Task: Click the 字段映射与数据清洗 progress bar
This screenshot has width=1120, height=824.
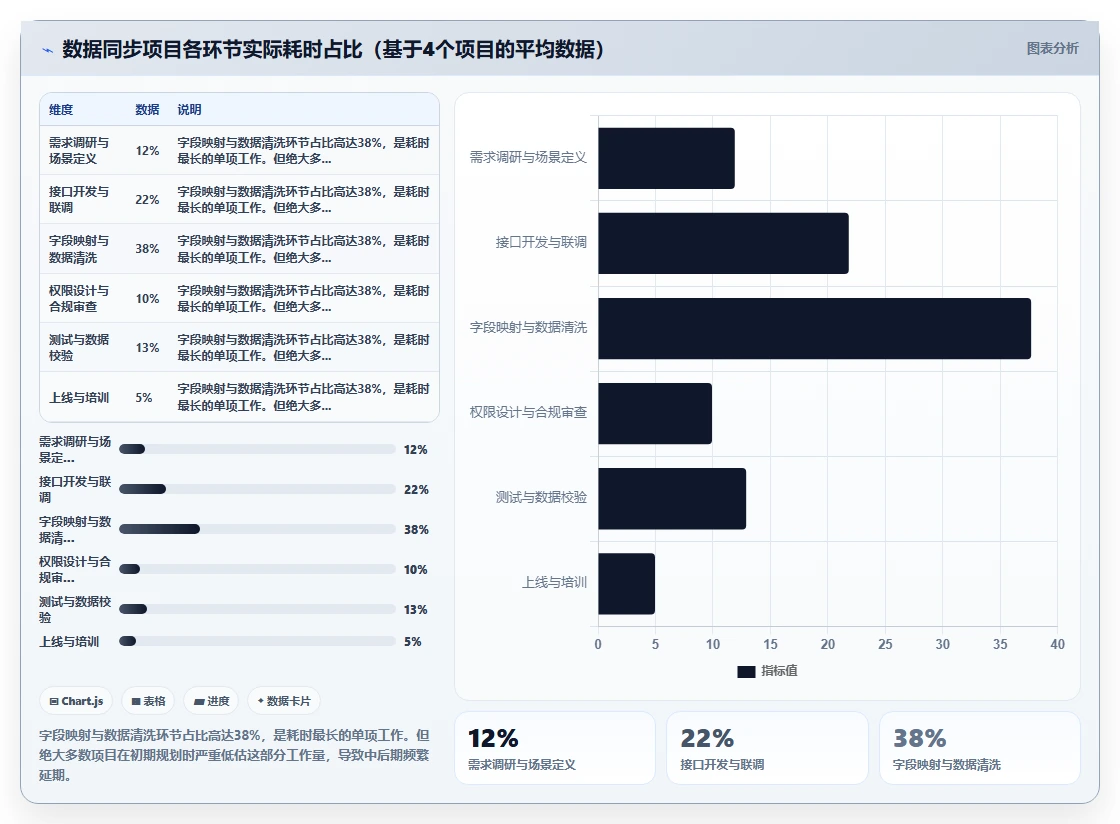Action: (257, 529)
